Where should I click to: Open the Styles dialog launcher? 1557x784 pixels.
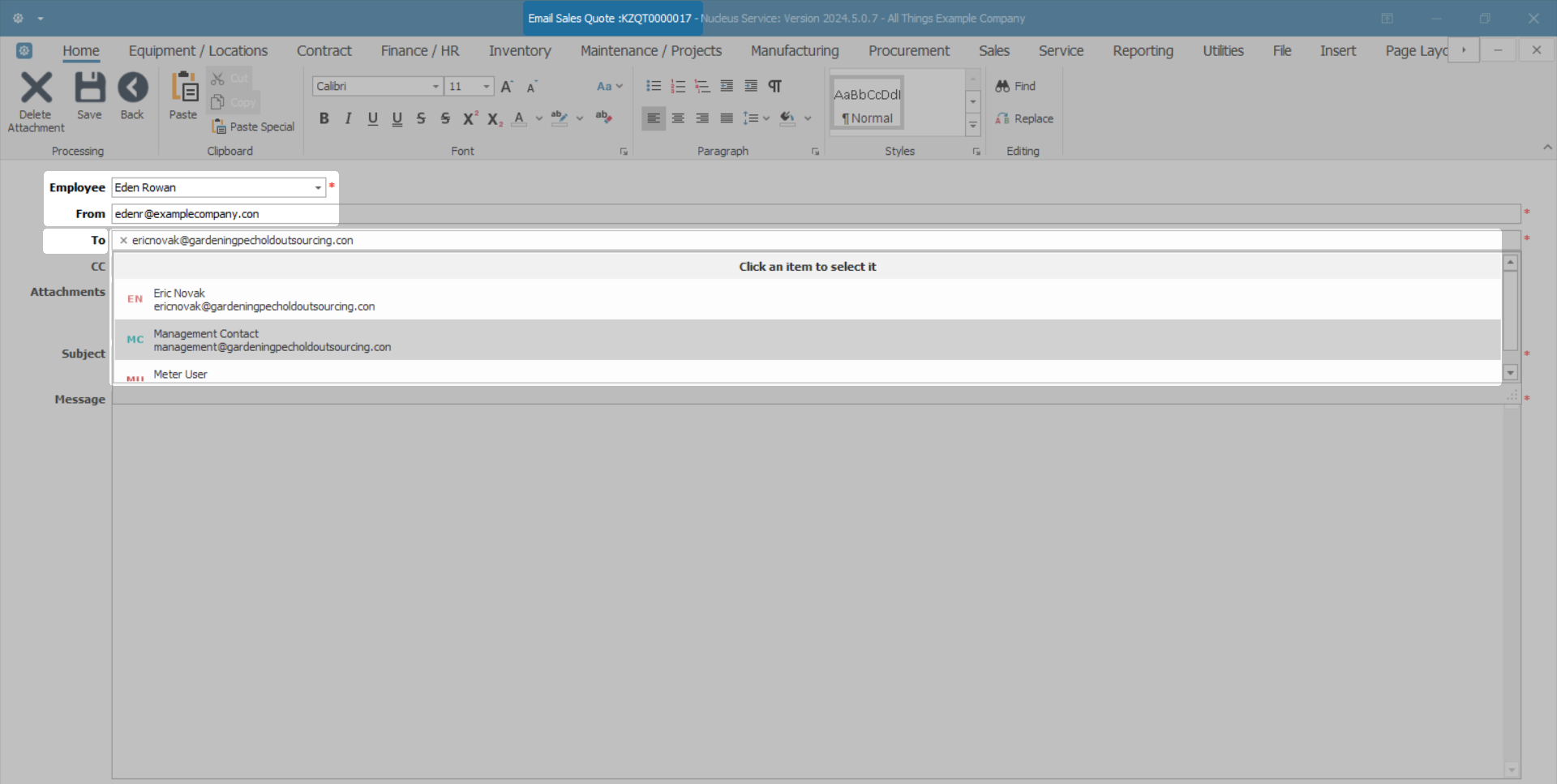[976, 152]
